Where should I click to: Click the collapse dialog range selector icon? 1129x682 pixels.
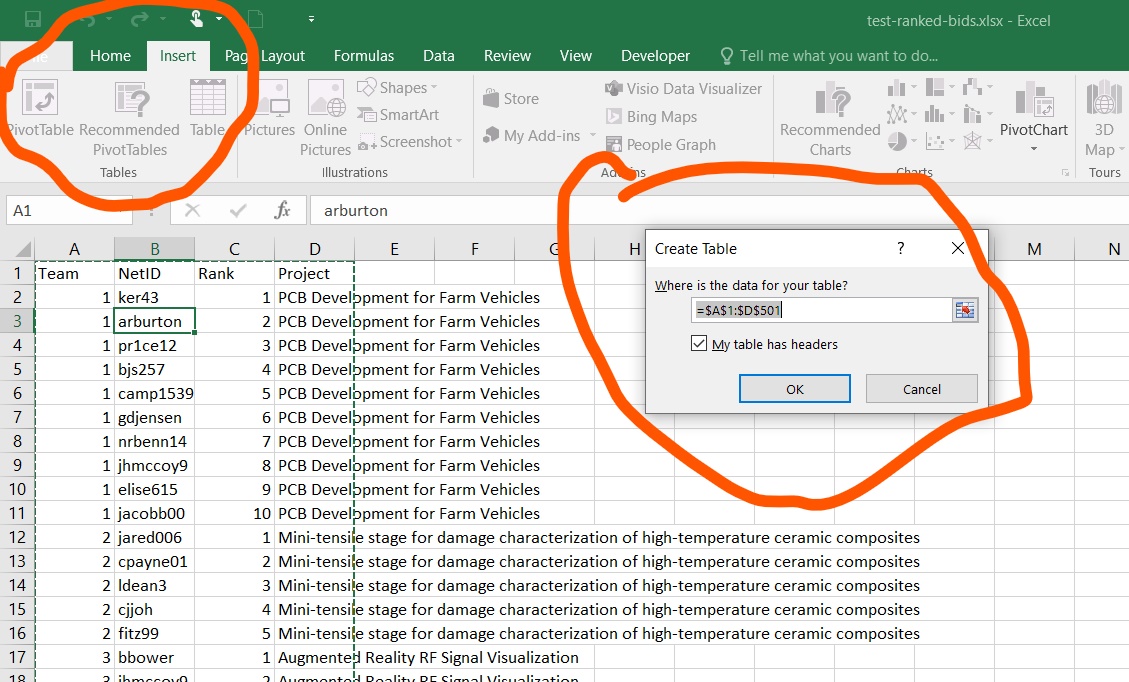click(964, 310)
